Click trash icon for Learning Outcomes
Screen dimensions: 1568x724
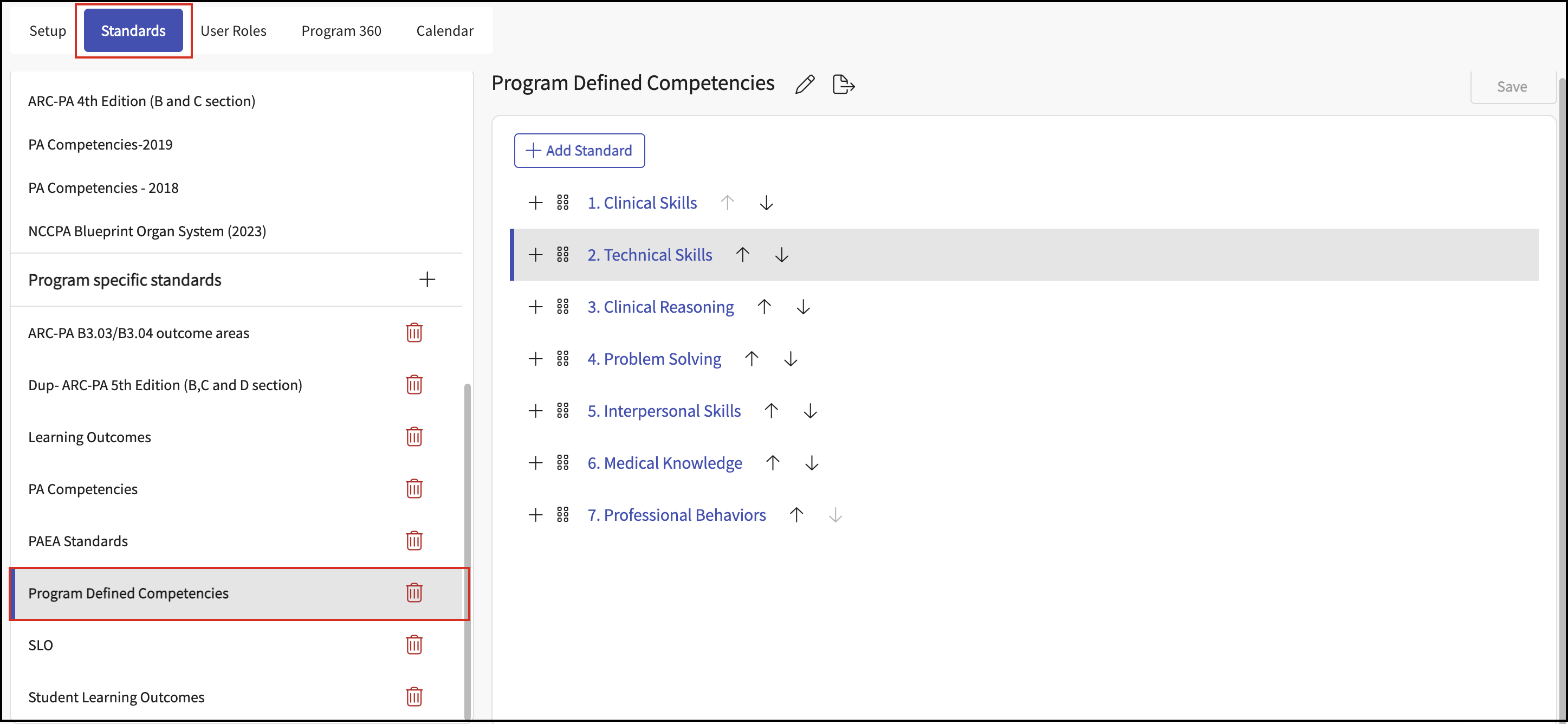click(414, 437)
